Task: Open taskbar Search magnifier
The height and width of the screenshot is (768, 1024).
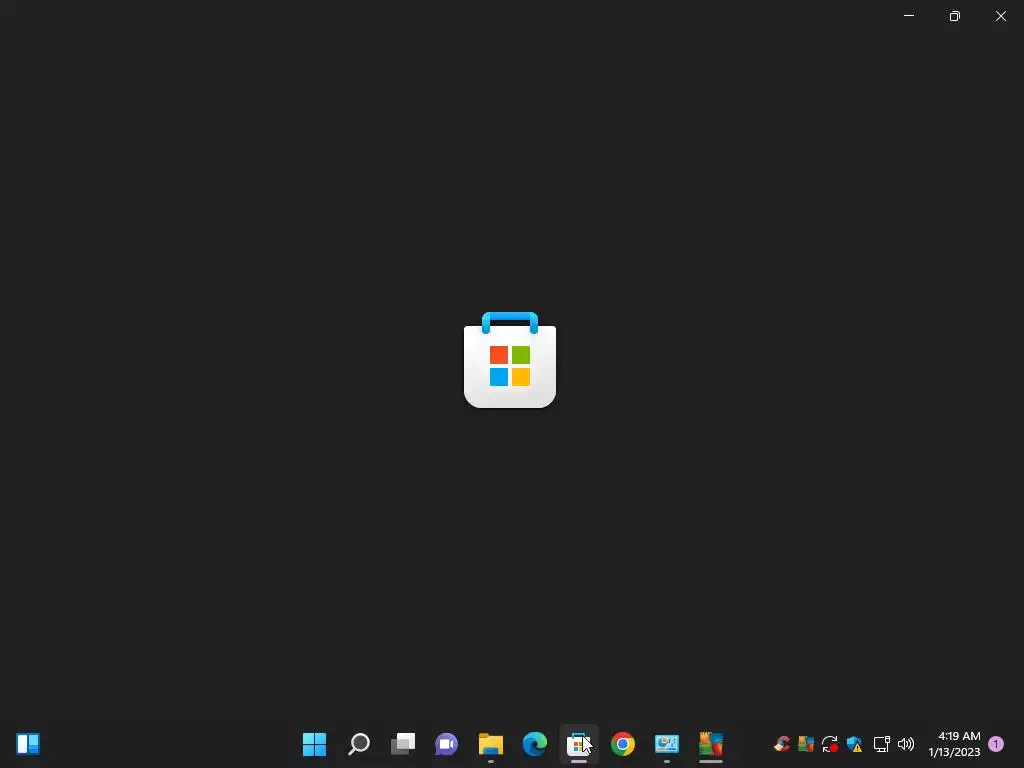Action: pyautogui.click(x=359, y=744)
